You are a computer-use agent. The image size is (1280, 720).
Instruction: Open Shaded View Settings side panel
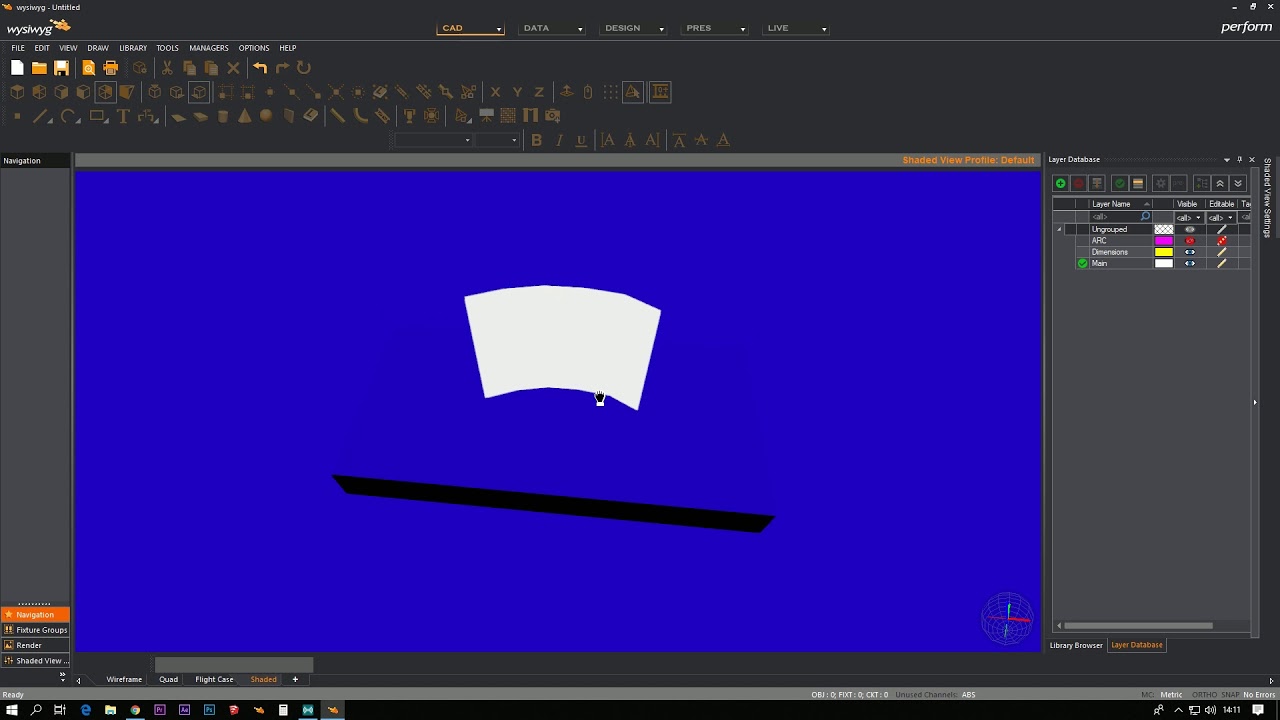(x=1267, y=197)
